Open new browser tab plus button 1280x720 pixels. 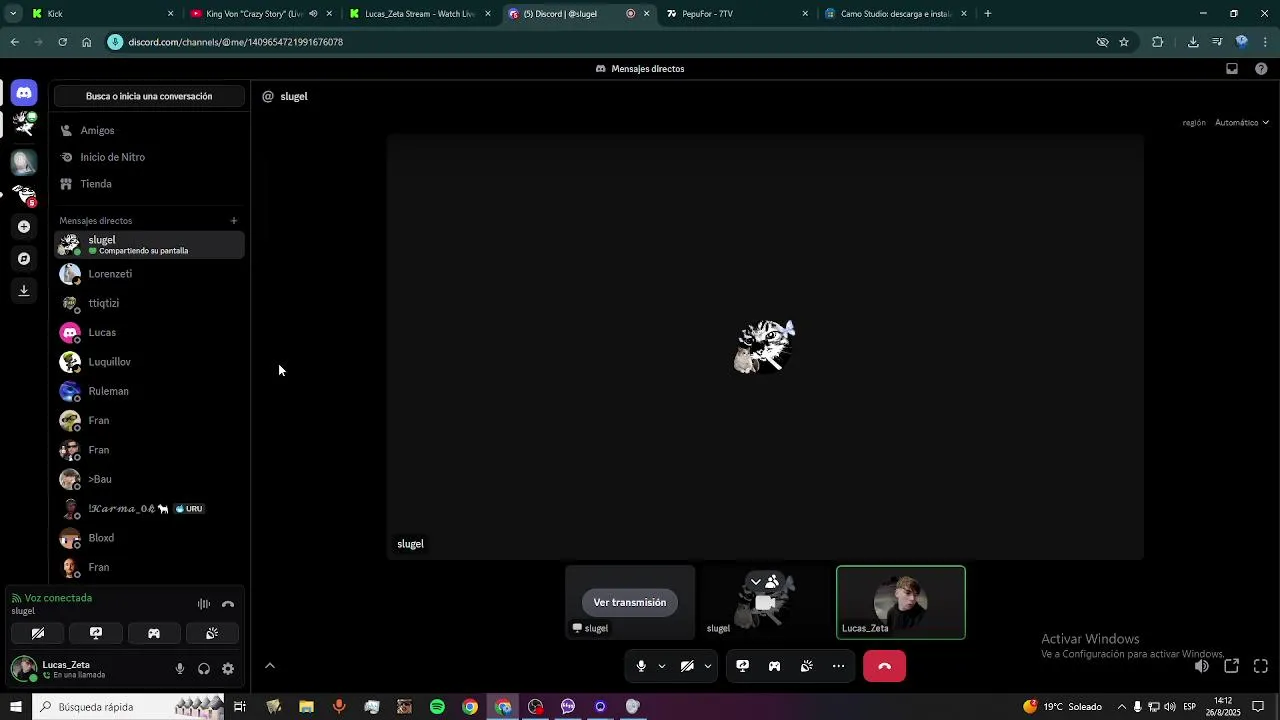click(x=988, y=14)
